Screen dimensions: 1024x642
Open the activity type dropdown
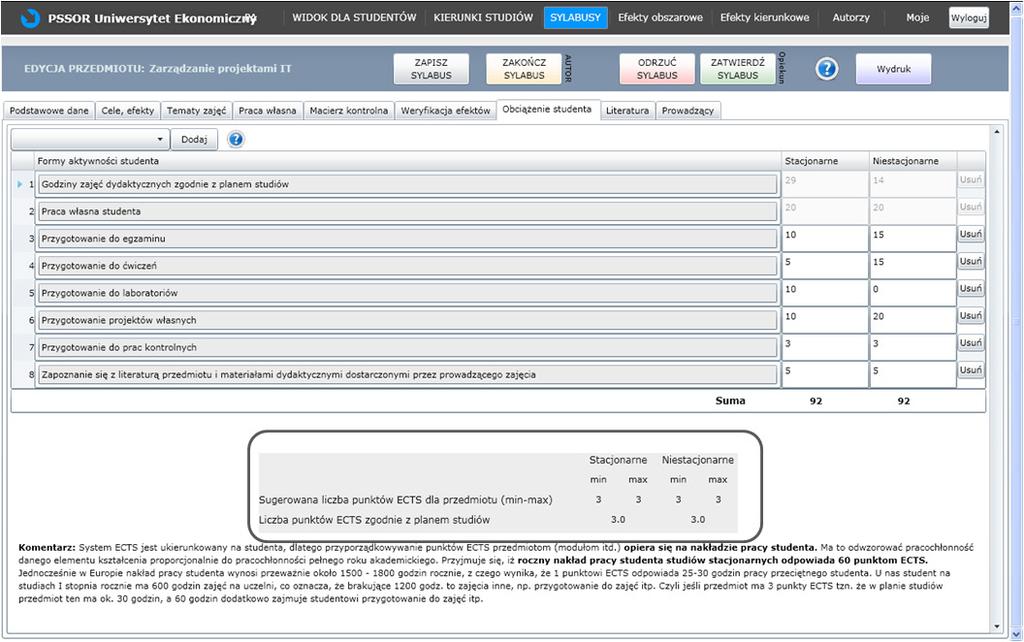[90, 139]
